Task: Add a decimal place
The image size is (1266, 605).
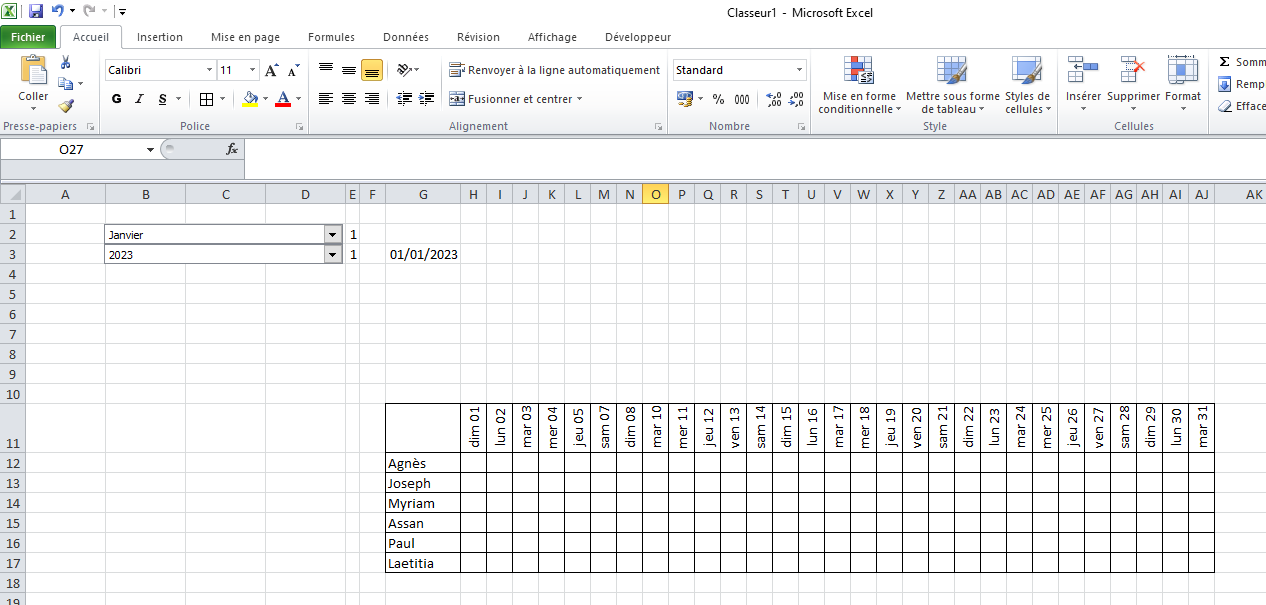Action: (x=774, y=99)
